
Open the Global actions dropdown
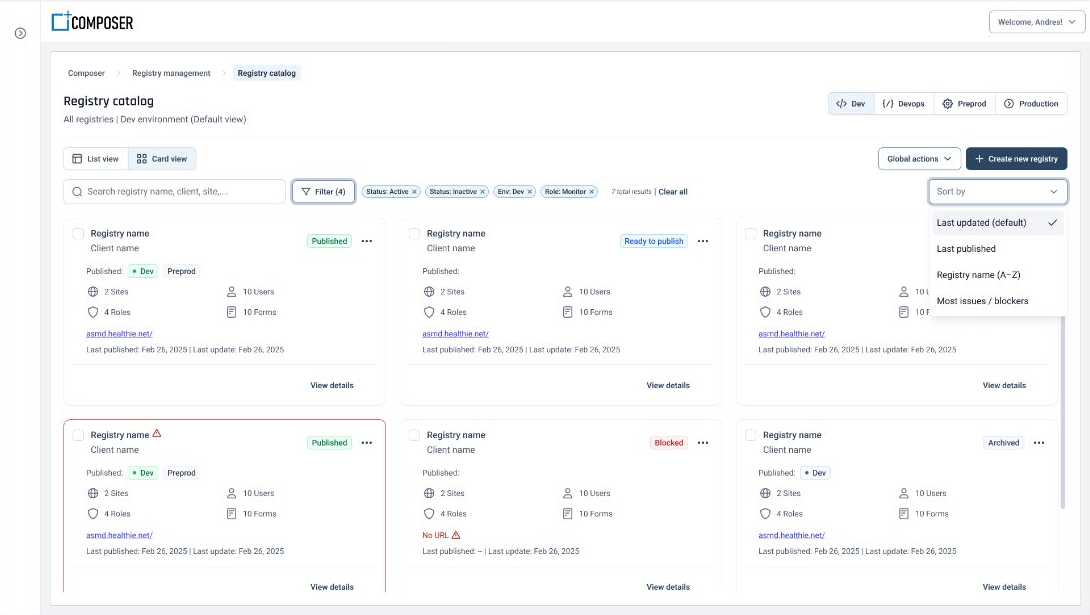pyautogui.click(x=919, y=159)
